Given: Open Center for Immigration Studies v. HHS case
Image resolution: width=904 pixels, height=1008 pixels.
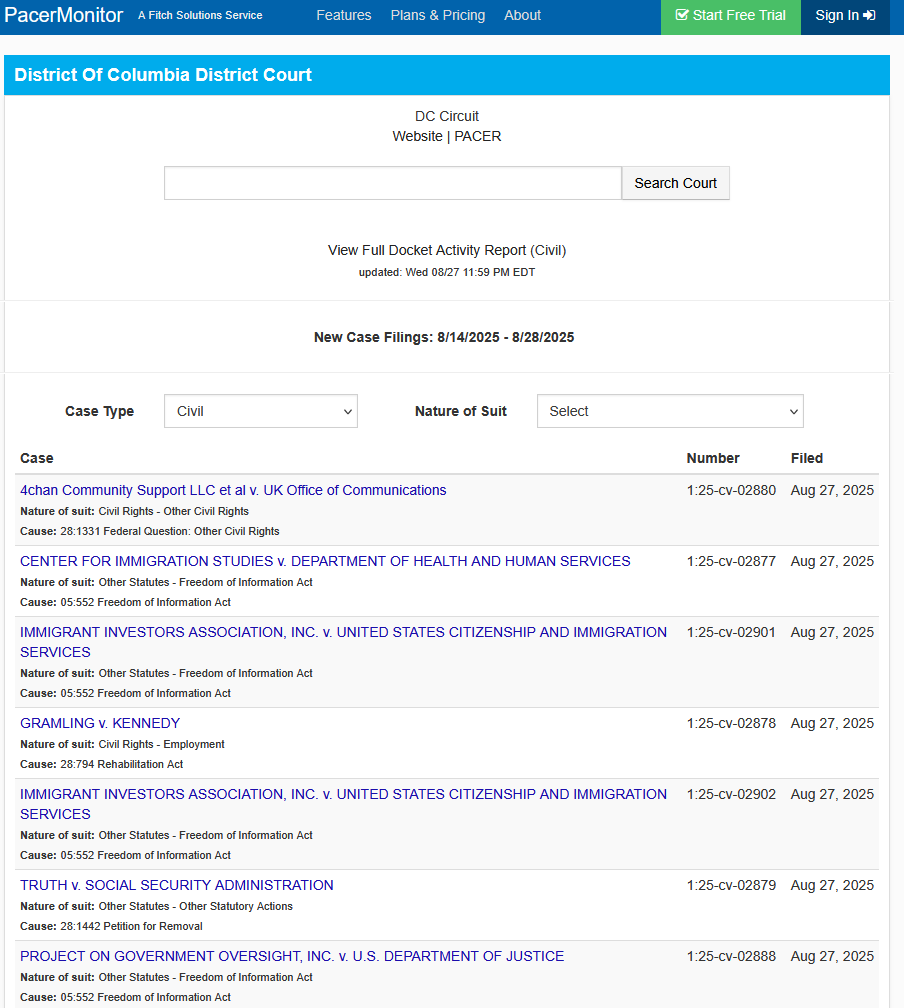Looking at the screenshot, I should tap(325, 561).
